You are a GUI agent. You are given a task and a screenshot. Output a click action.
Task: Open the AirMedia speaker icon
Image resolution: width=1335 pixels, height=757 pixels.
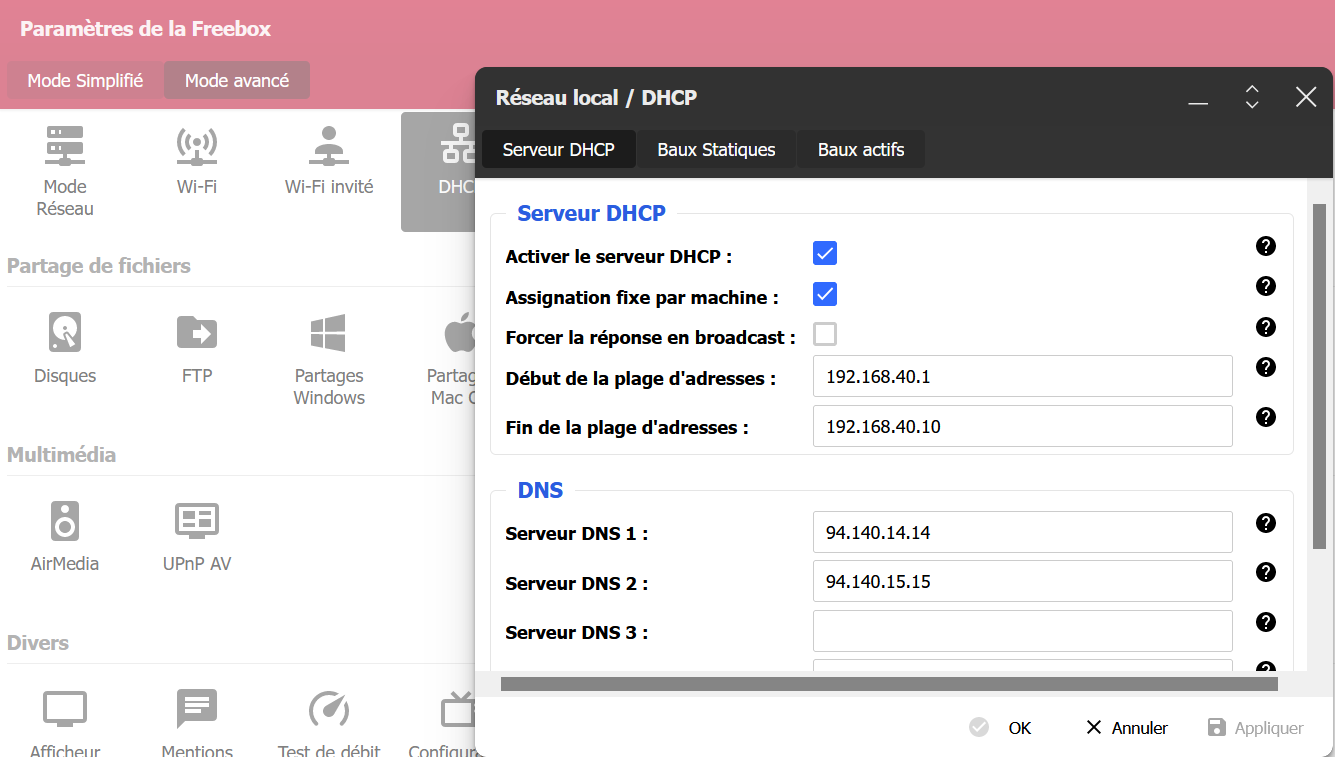[65, 521]
